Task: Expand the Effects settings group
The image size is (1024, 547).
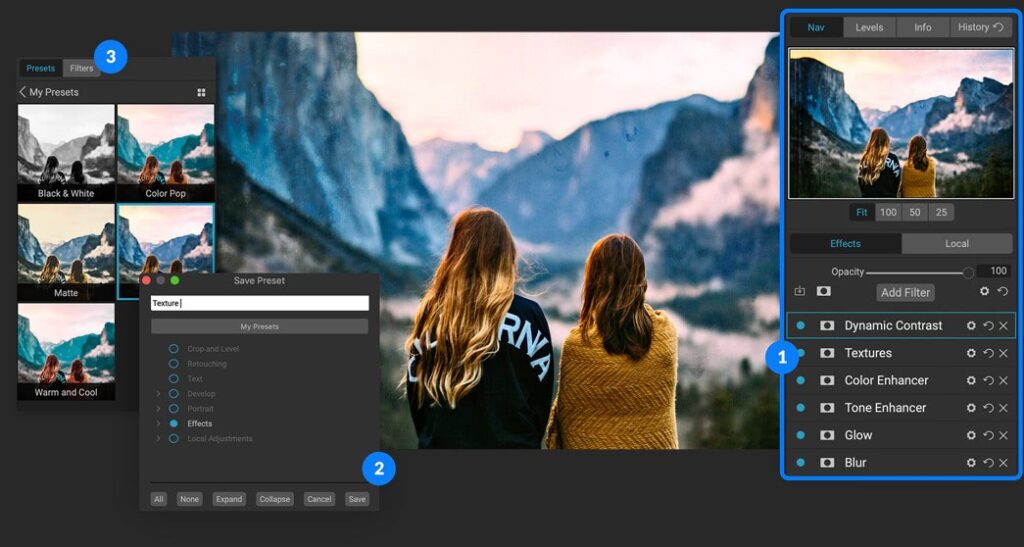Action: (158, 424)
